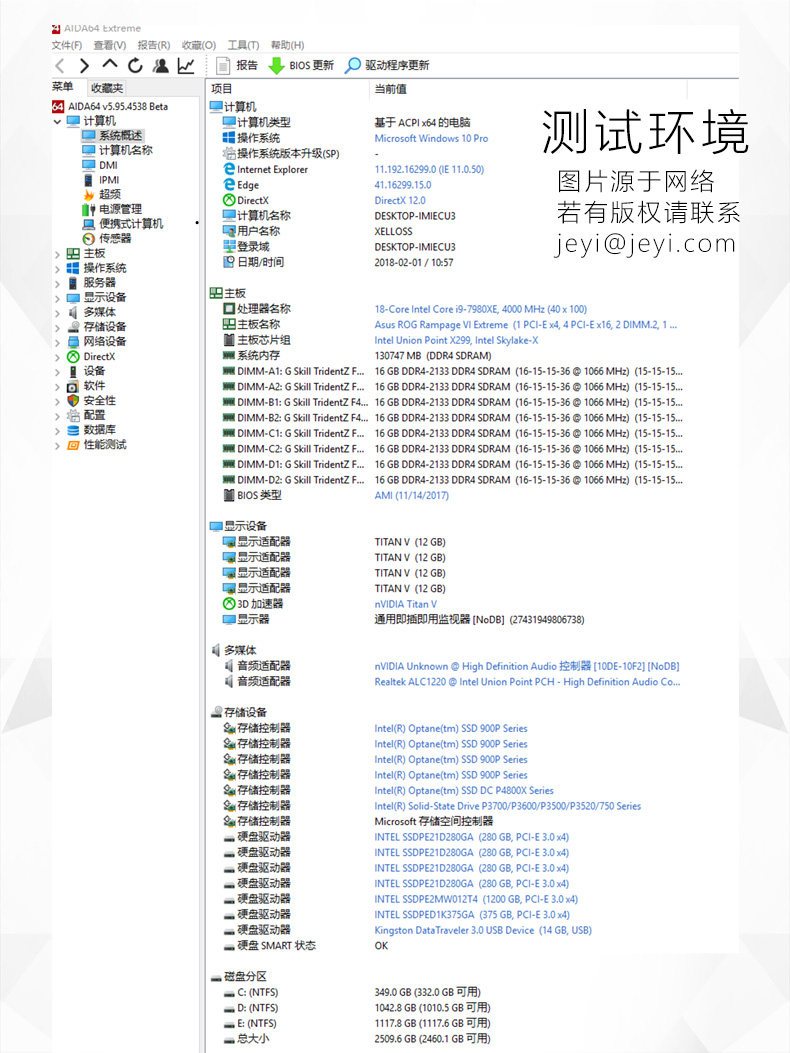Open Microsoft Windows 10 Pro link
Screen dimensions: 790x1053
[431, 138]
